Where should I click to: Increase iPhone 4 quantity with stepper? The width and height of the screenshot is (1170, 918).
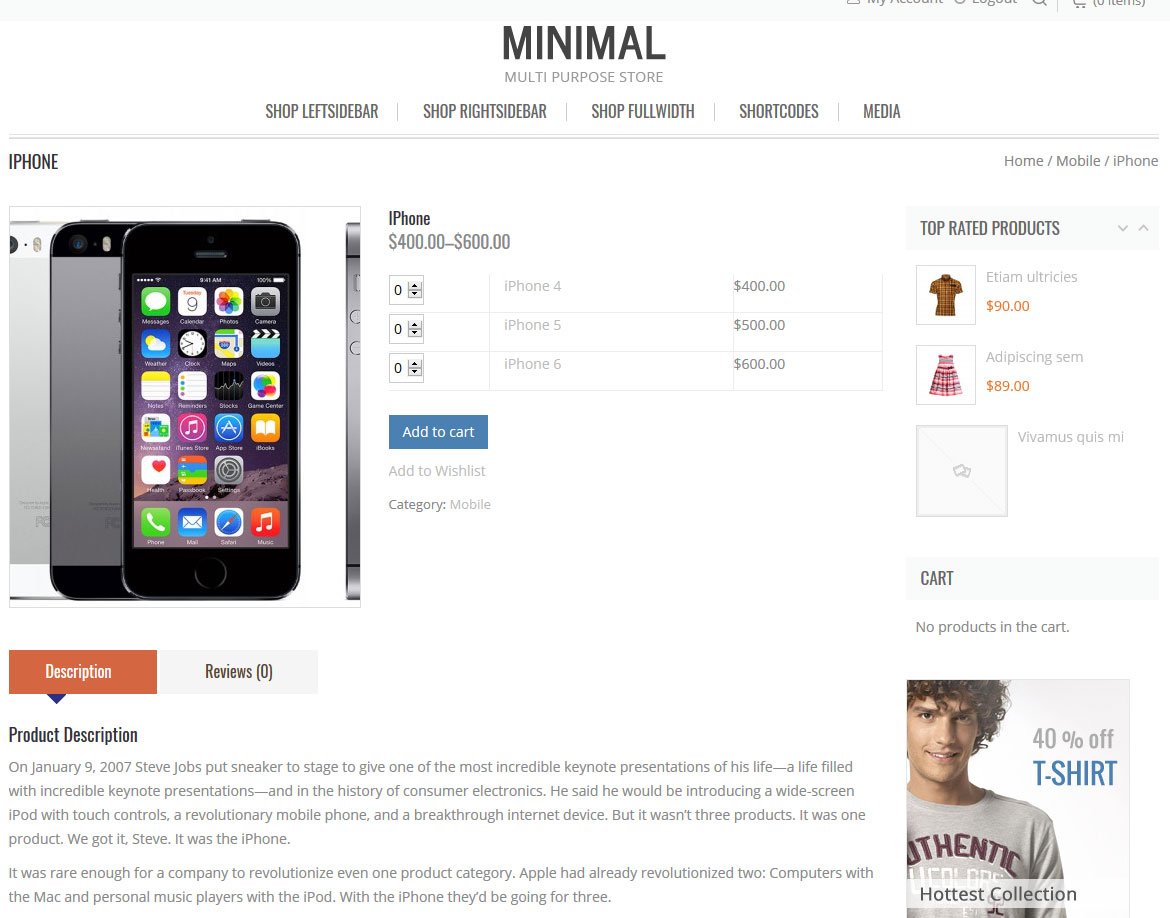415,285
